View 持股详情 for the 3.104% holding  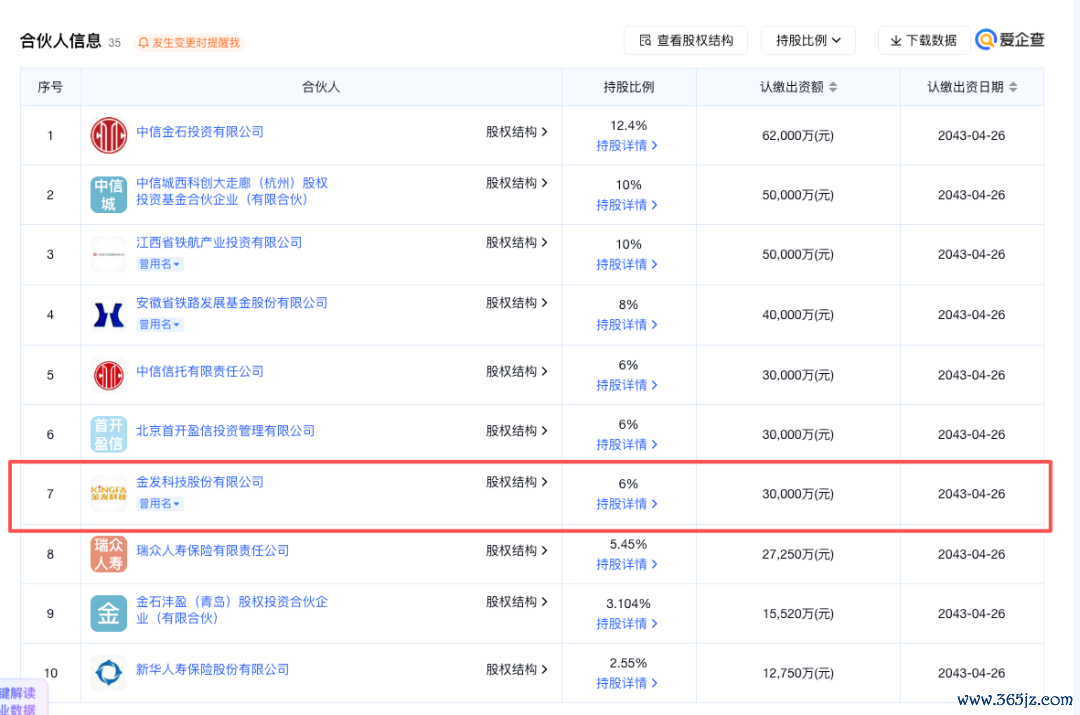[627, 623]
